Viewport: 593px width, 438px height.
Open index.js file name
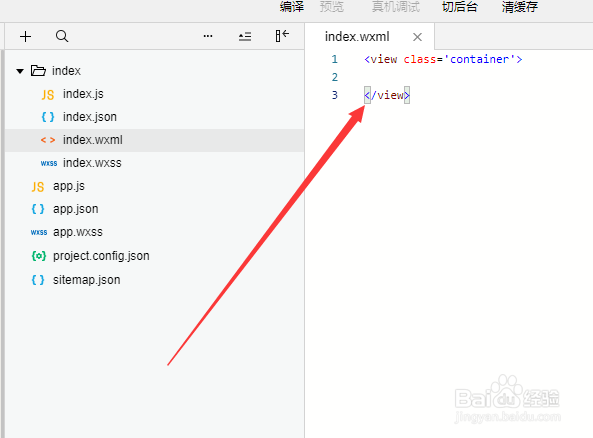[83, 94]
